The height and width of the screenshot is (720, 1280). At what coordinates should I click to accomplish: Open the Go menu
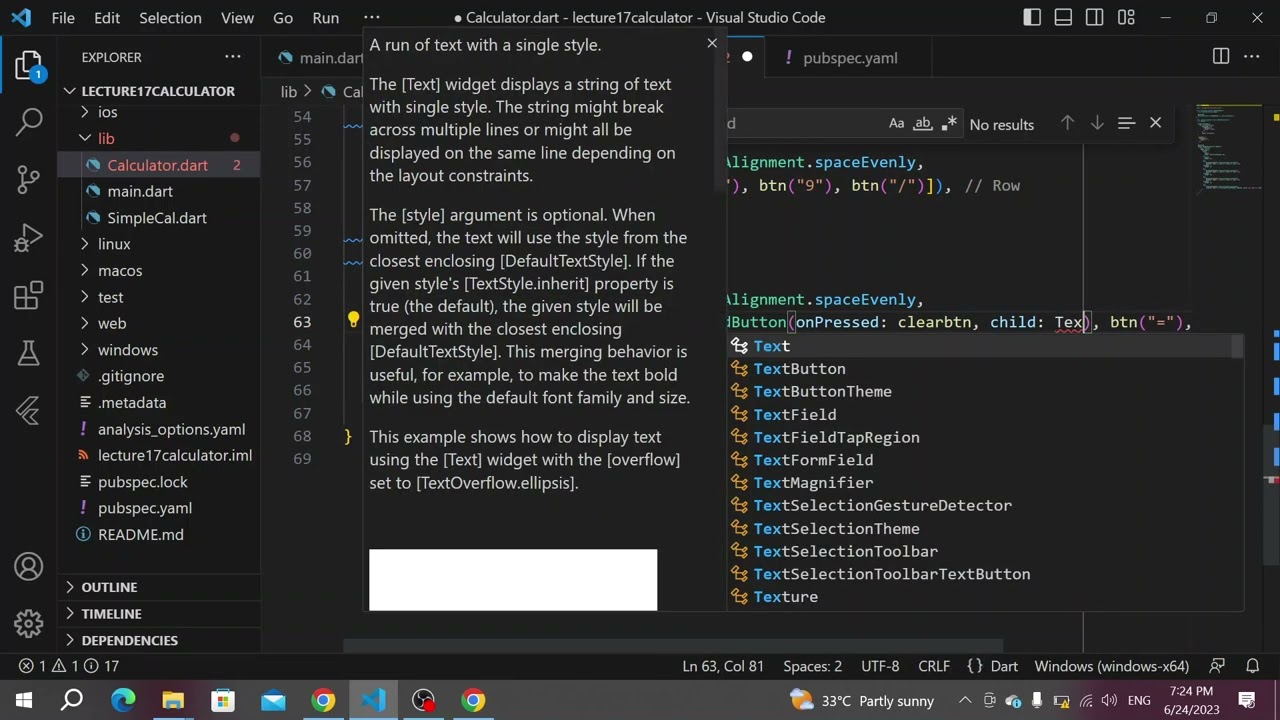point(283,18)
